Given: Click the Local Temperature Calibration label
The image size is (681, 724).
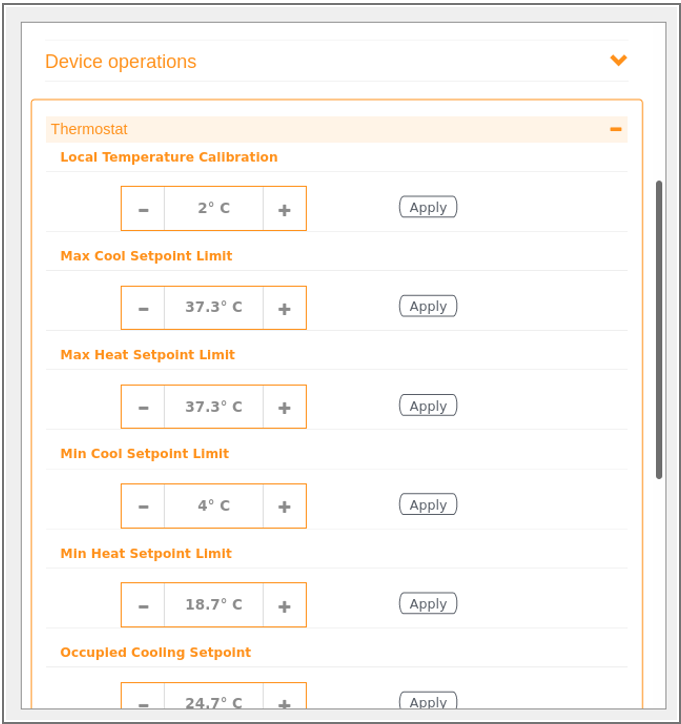Looking at the screenshot, I should pyautogui.click(x=169, y=157).
